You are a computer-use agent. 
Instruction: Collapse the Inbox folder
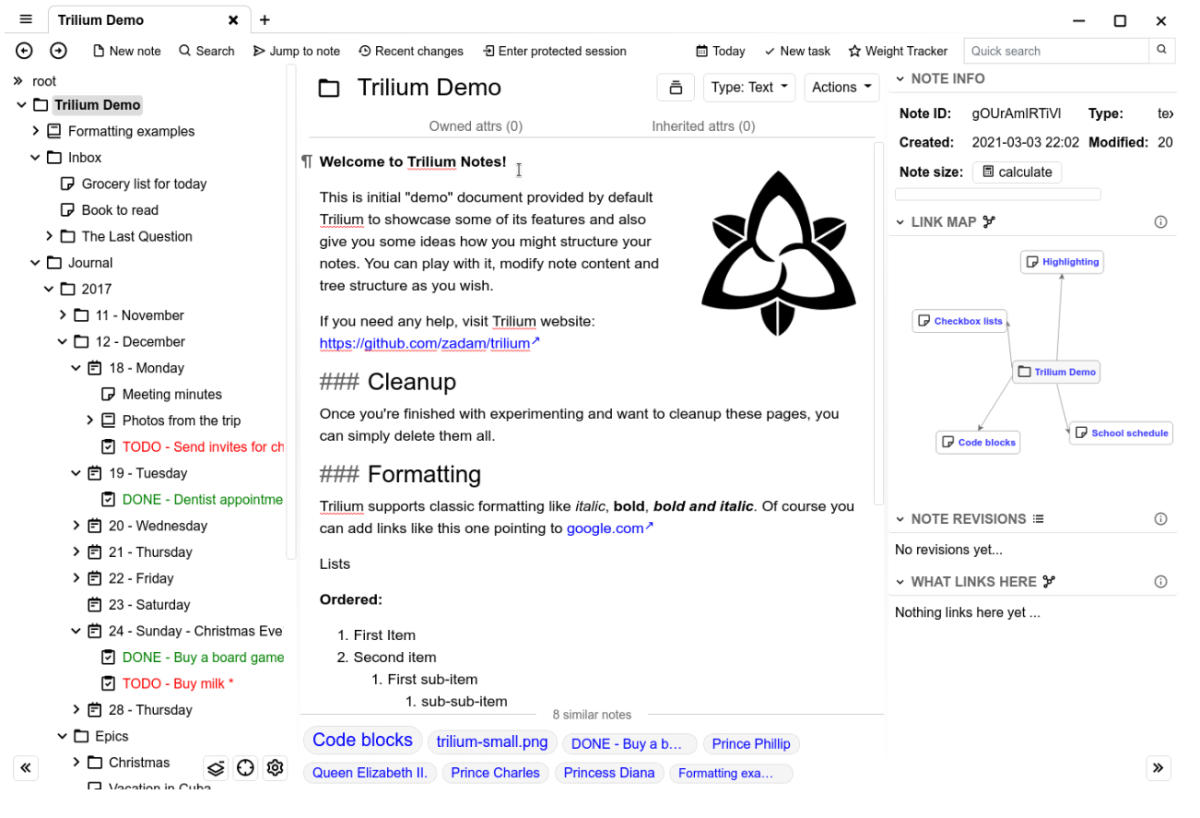point(35,157)
